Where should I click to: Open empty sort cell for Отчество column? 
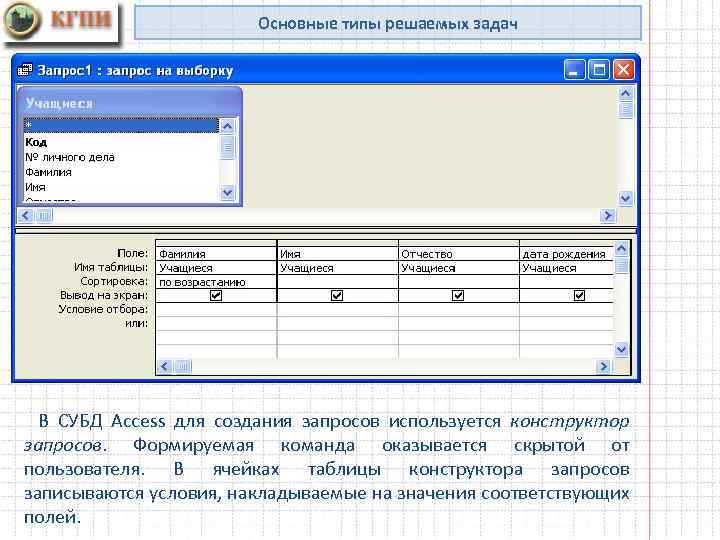click(459, 282)
